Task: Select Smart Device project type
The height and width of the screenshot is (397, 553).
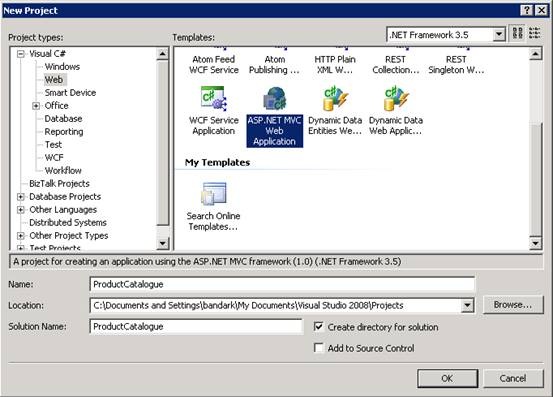Action: pyautogui.click(x=70, y=93)
